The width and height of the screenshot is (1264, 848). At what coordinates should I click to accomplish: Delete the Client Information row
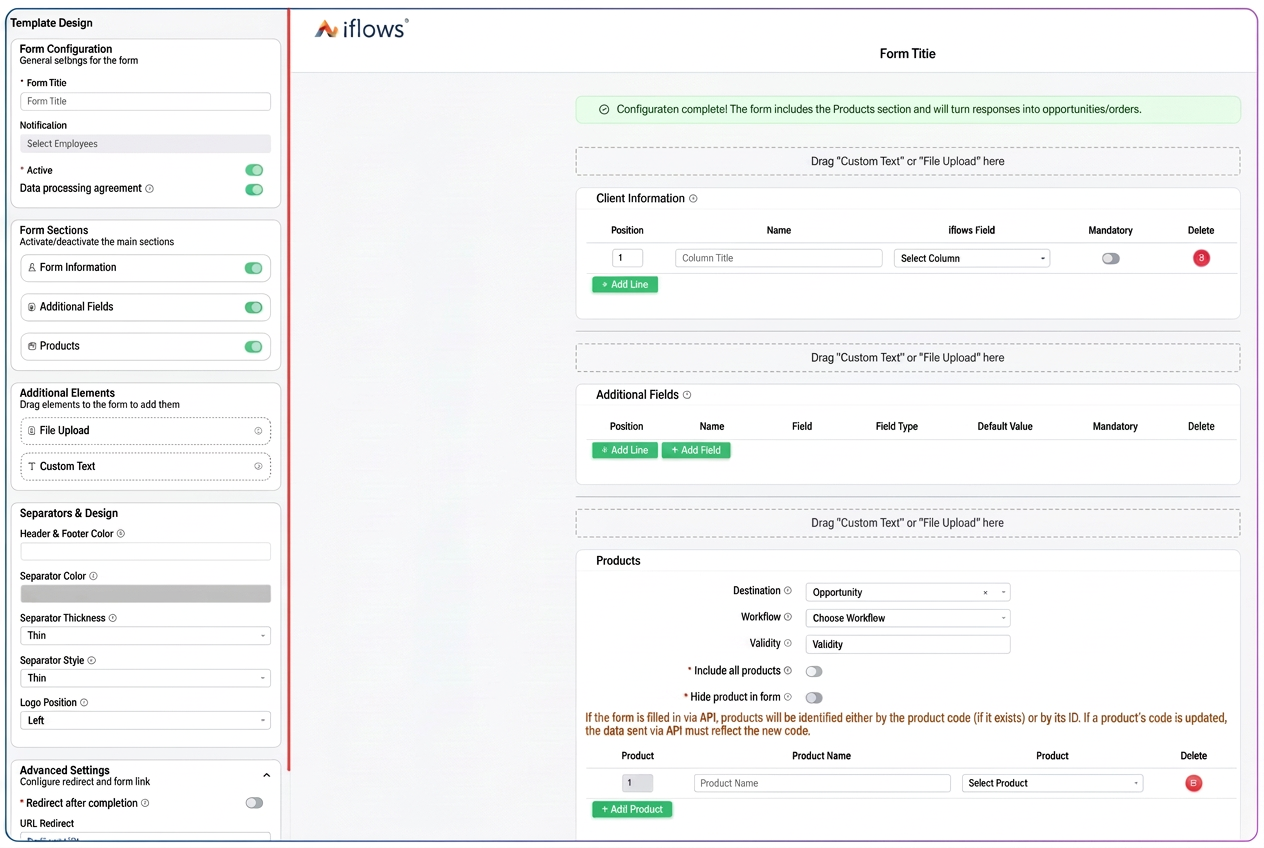point(1201,258)
